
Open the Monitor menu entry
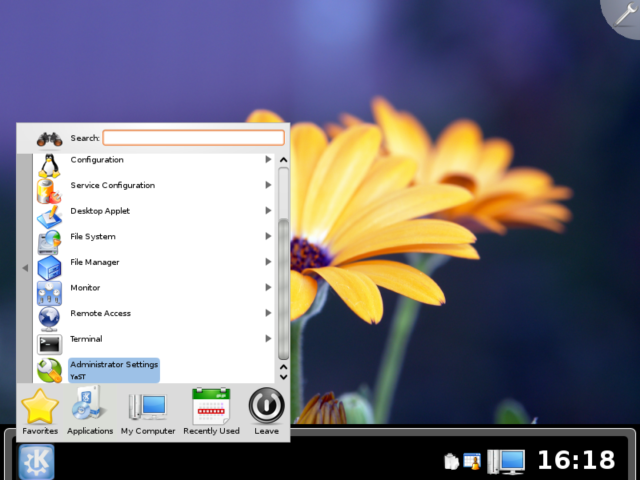[153, 293]
